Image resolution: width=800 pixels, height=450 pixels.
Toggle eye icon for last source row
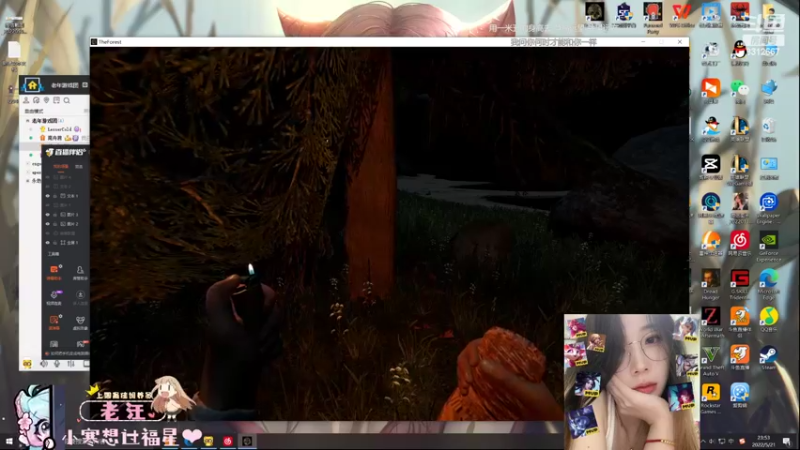coord(48,243)
